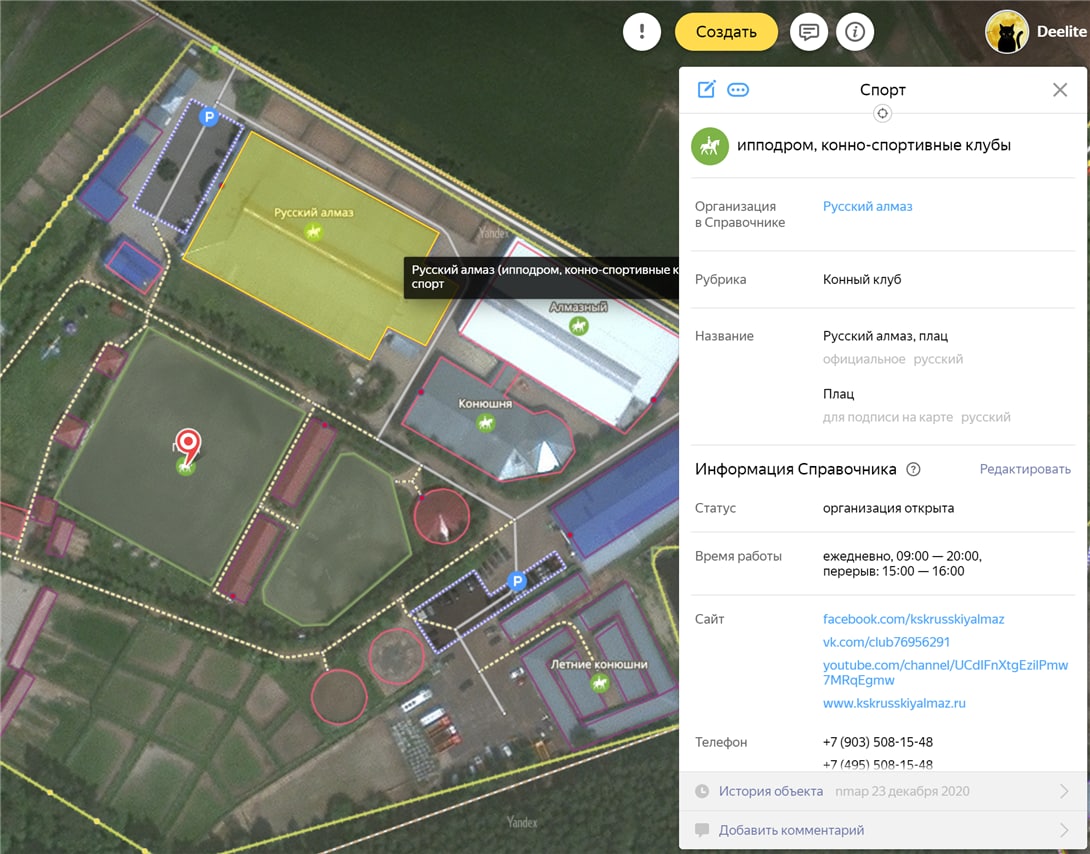The image size is (1090, 854).
Task: Open Deelite user avatar with cat
Action: pos(1006,32)
